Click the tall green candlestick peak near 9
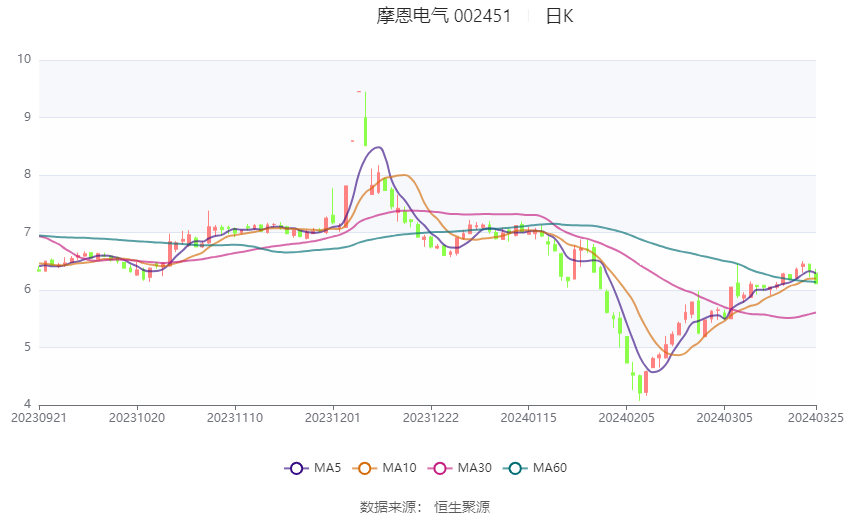 (x=365, y=119)
